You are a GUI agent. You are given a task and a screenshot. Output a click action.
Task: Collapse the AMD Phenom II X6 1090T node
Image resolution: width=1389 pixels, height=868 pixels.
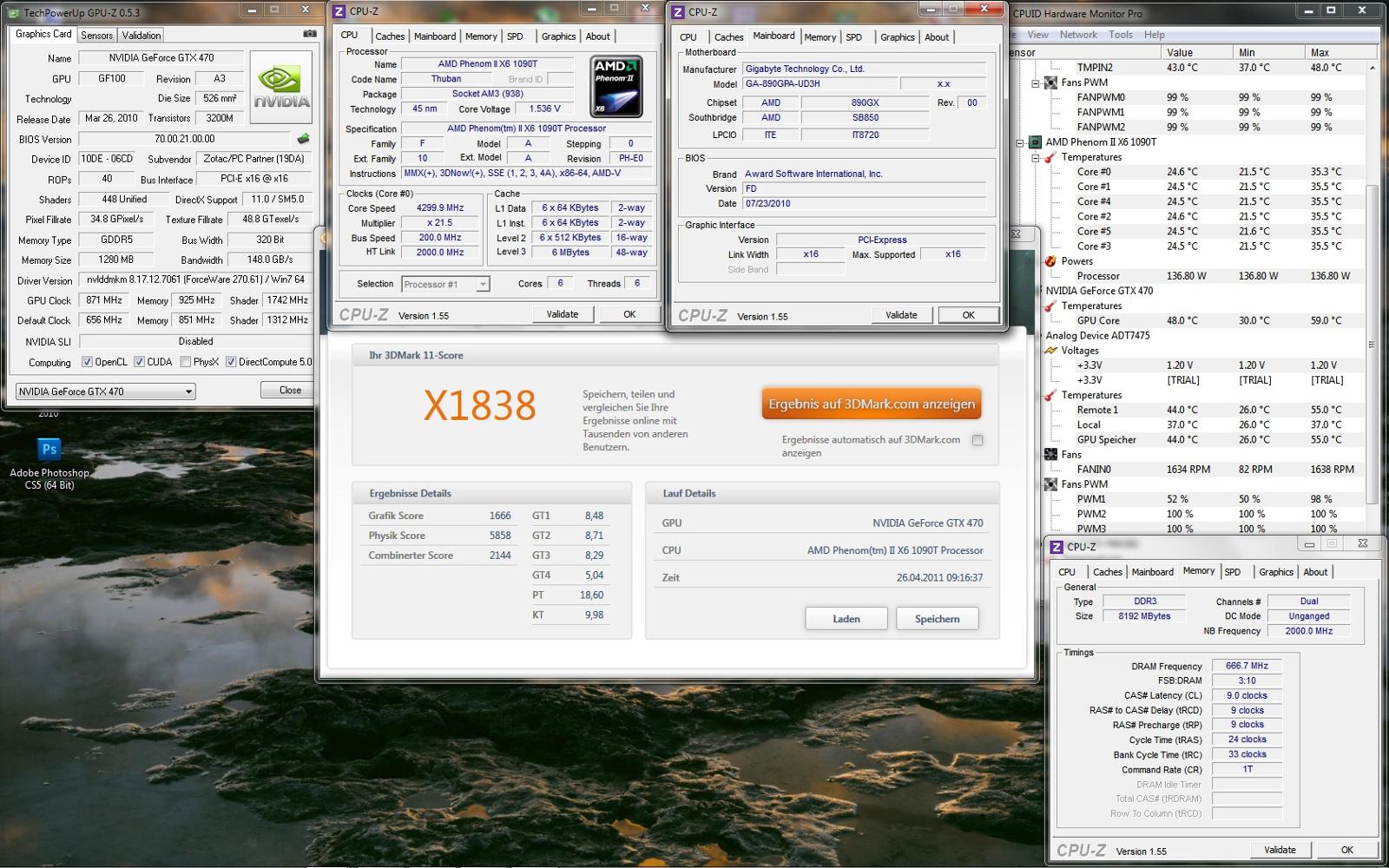tap(1020, 142)
